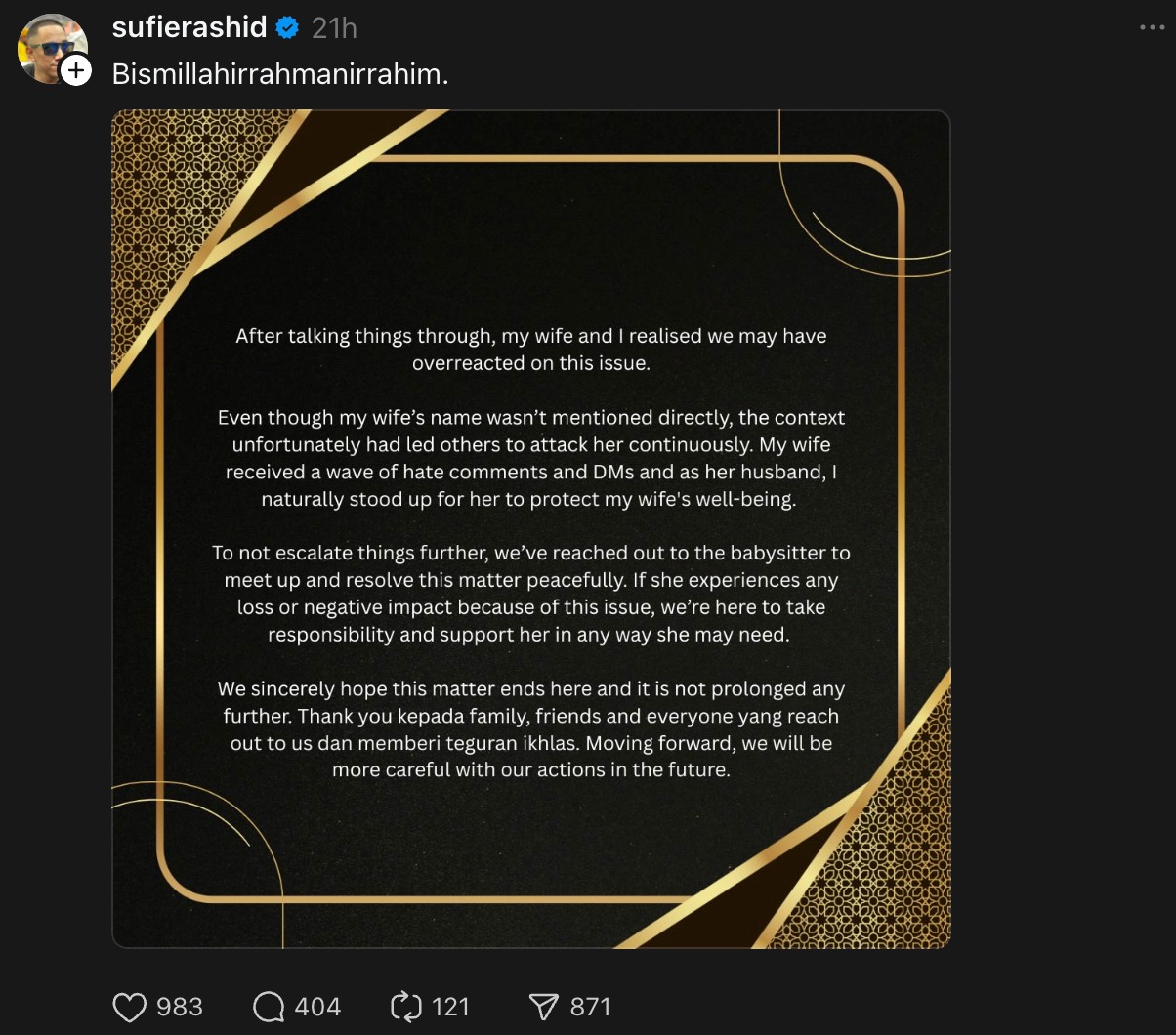View the 871 share count

589,1006
